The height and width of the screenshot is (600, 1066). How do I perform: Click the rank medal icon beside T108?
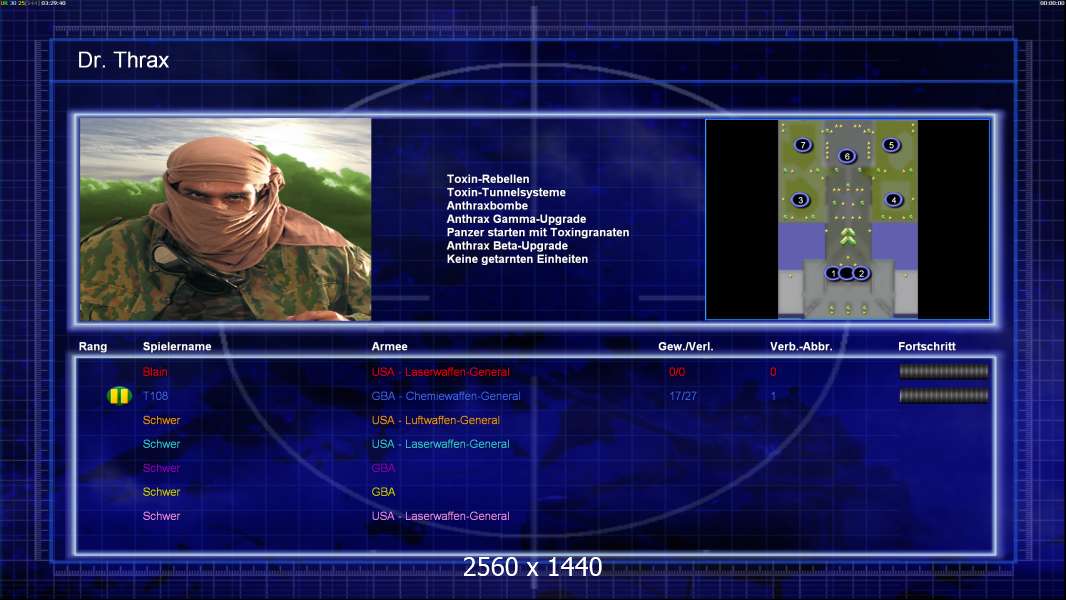coord(119,395)
